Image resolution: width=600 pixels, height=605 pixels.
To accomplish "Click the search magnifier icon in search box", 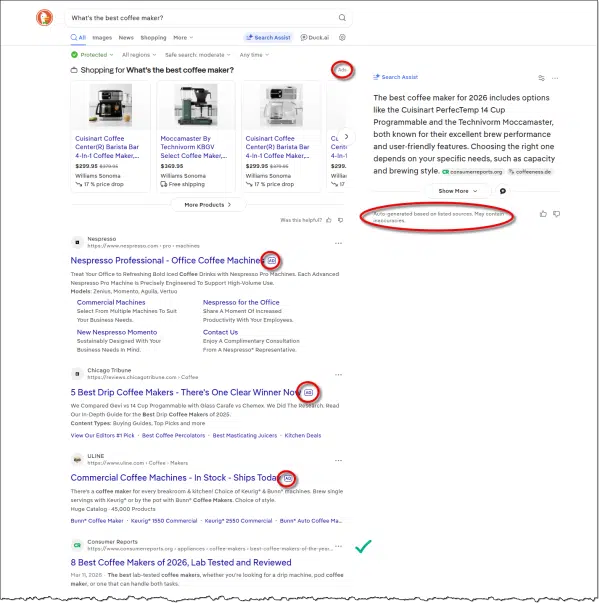I will tap(342, 18).
